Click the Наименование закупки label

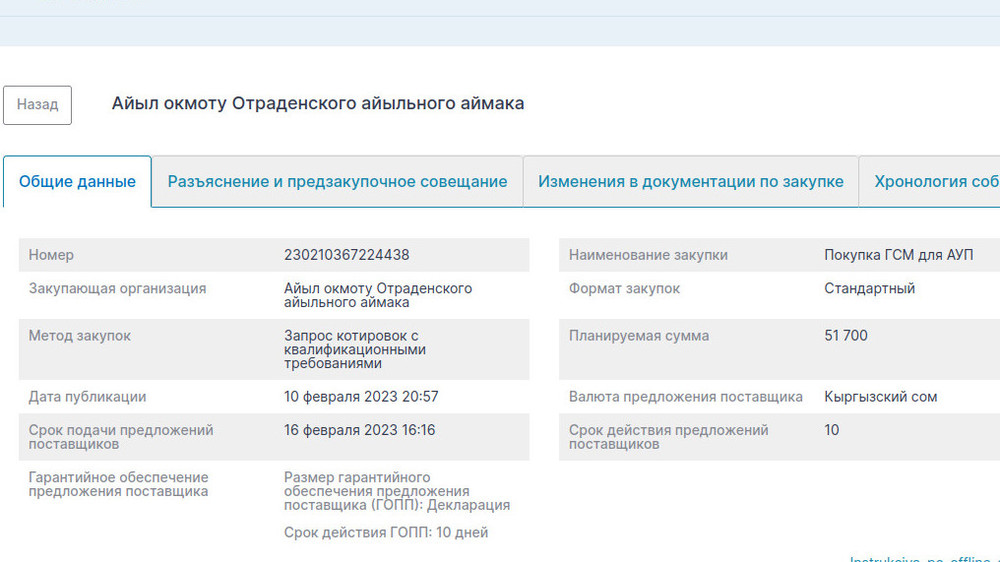pyautogui.click(x=648, y=255)
